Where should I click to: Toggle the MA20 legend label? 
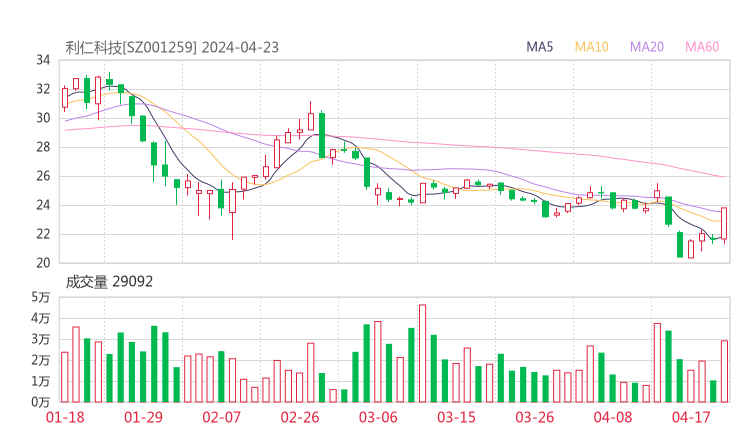pyautogui.click(x=647, y=47)
